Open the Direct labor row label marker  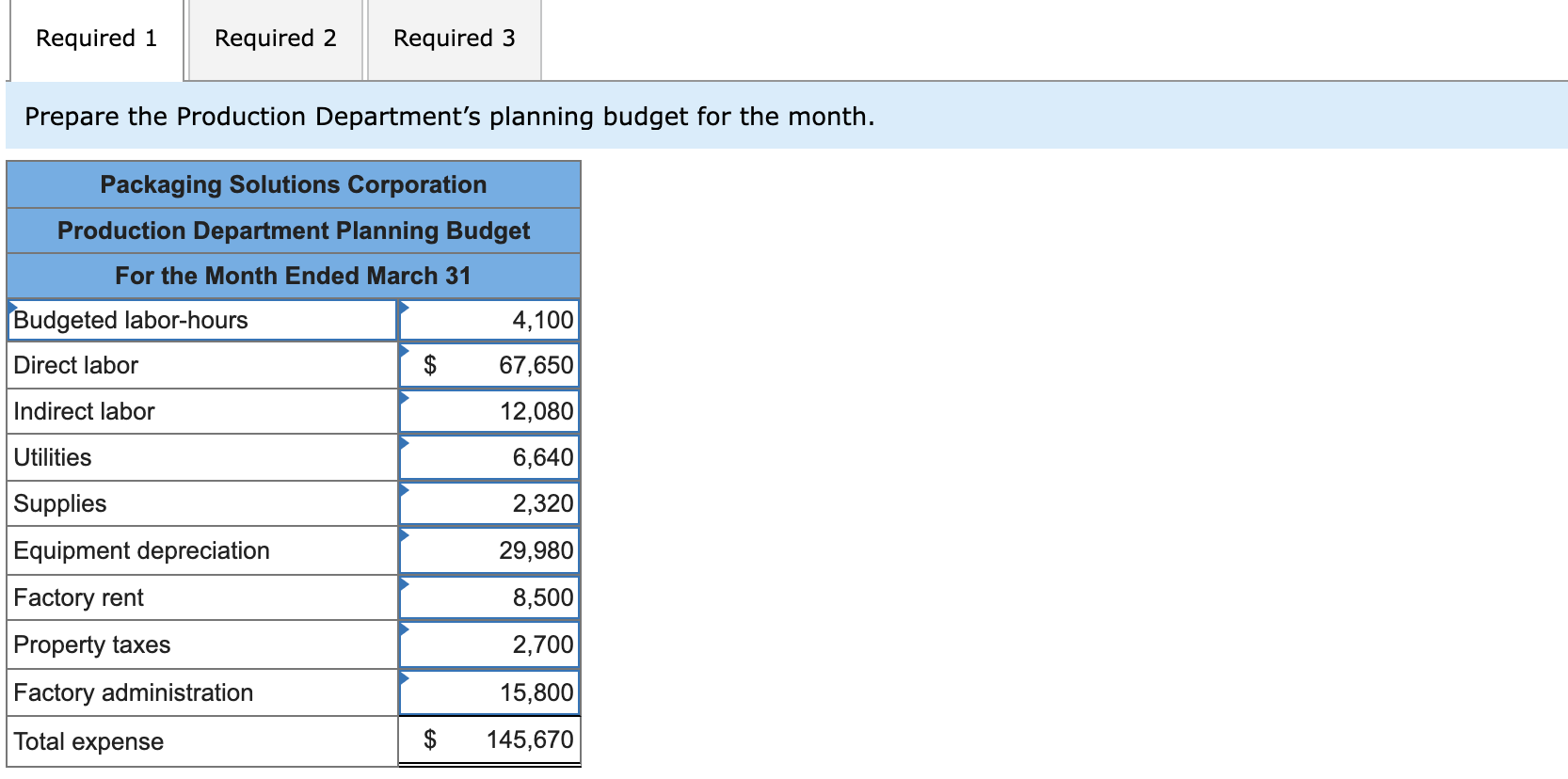point(11,352)
